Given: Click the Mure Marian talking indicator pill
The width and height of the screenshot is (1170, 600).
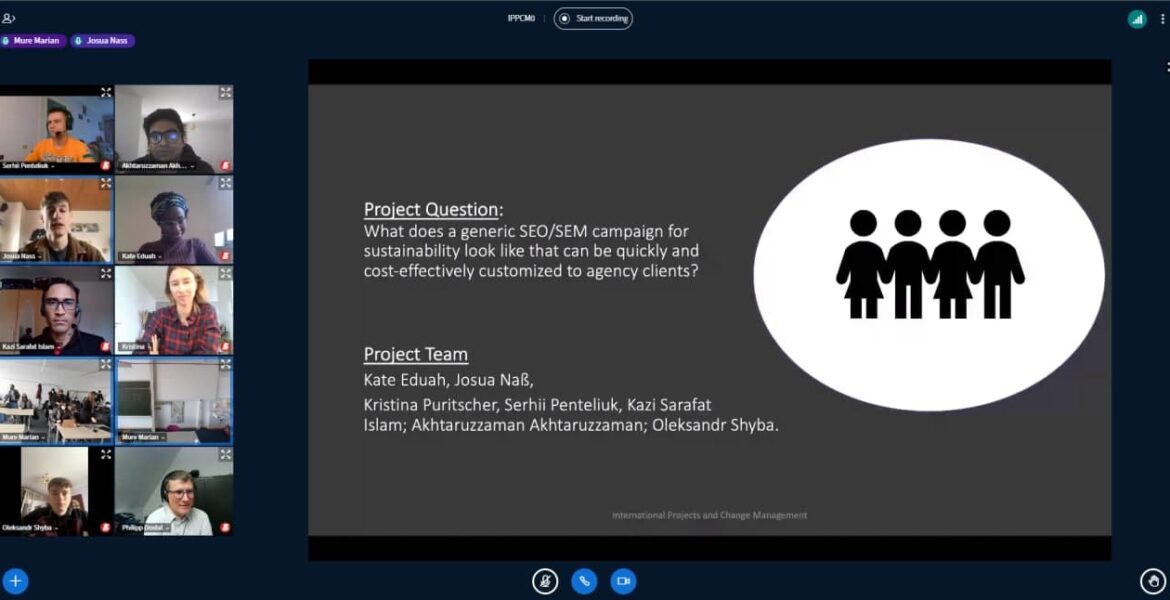Looking at the screenshot, I should pos(33,41).
